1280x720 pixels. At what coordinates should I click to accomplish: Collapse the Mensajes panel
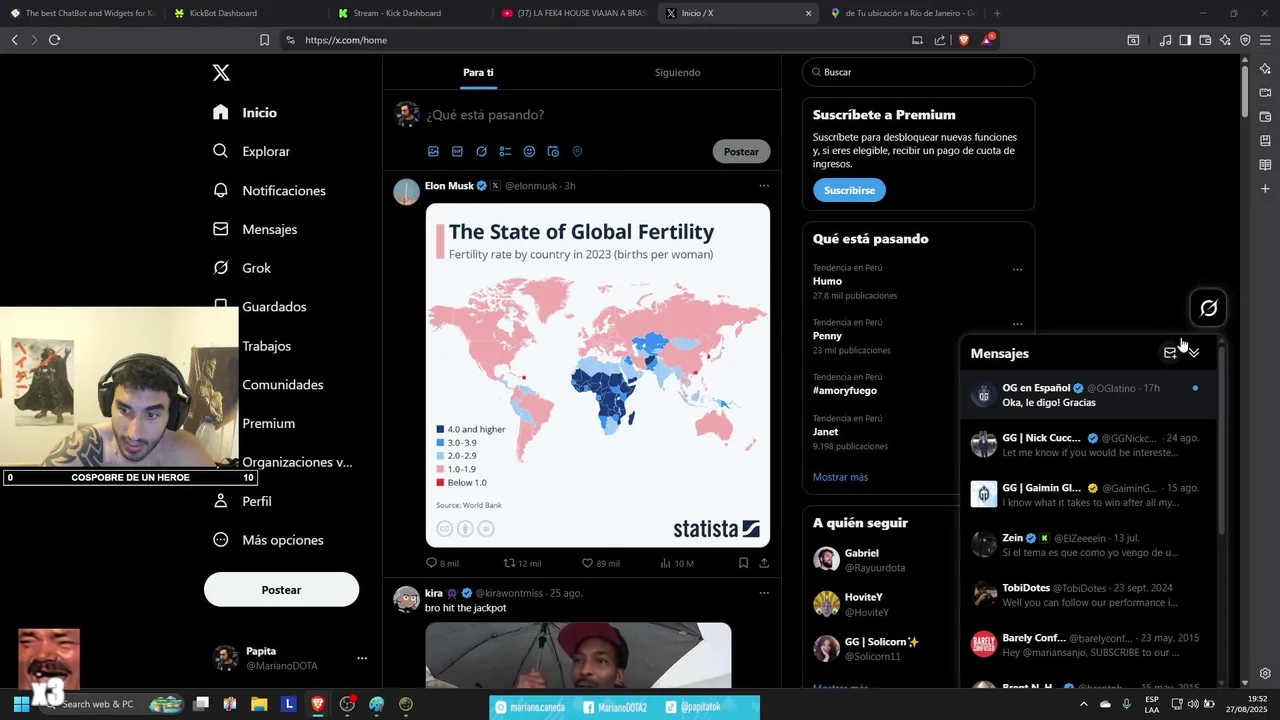(x=1194, y=353)
